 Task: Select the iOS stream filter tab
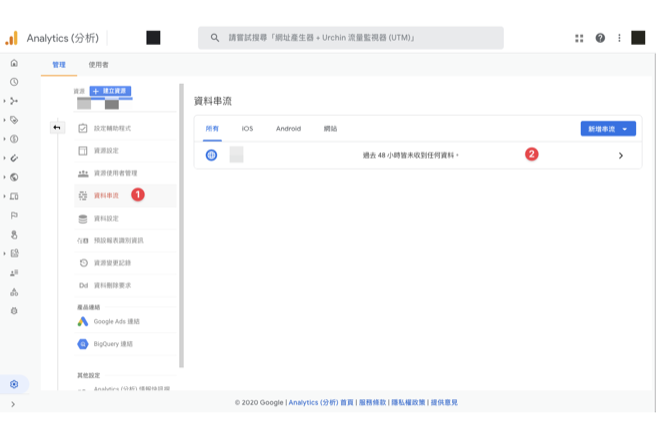click(x=247, y=129)
